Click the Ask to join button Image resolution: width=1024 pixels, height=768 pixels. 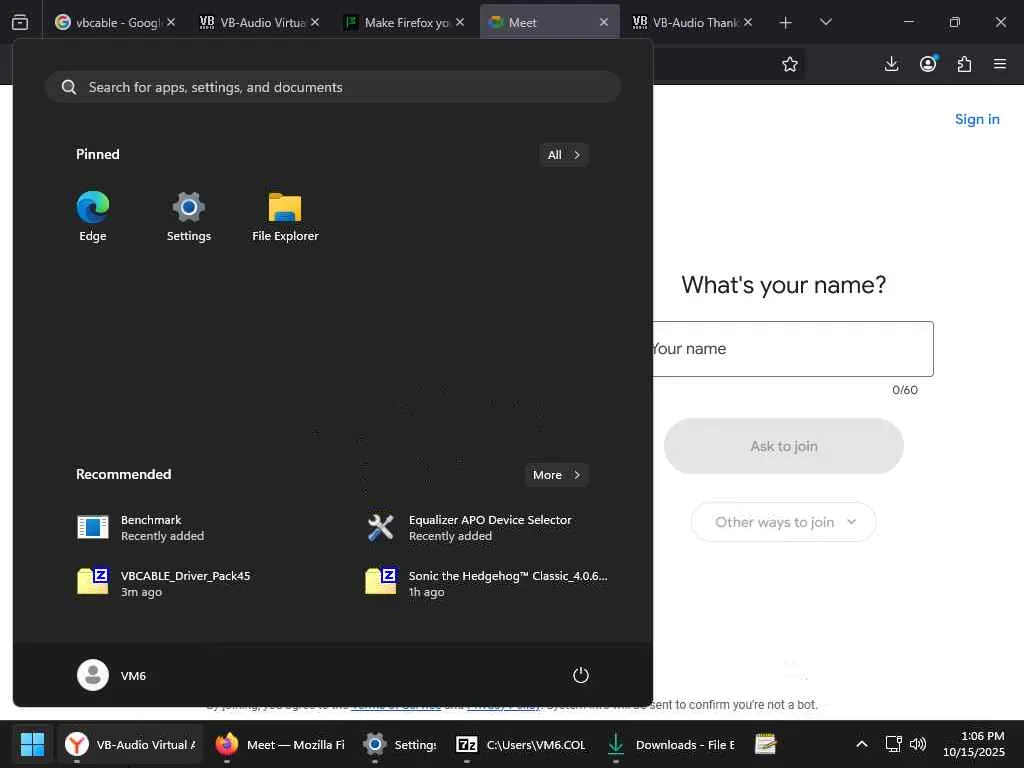tap(784, 446)
